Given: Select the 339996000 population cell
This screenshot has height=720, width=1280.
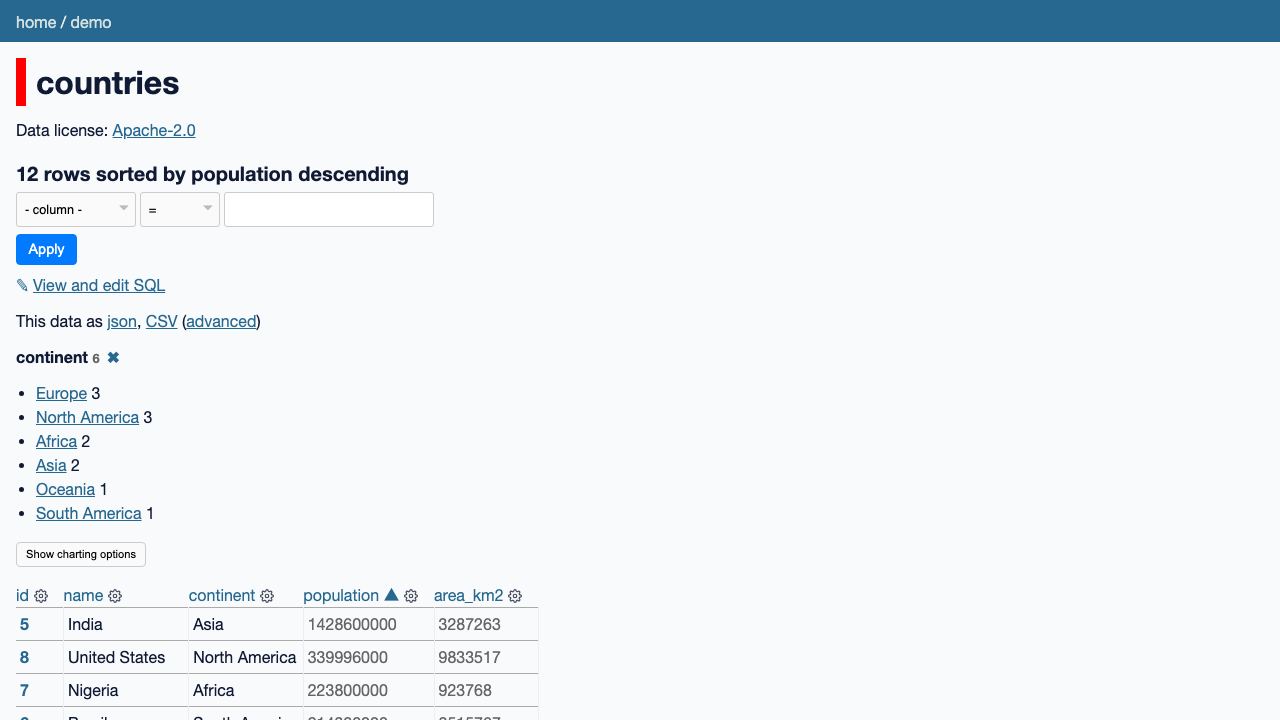Looking at the screenshot, I should (368, 657).
